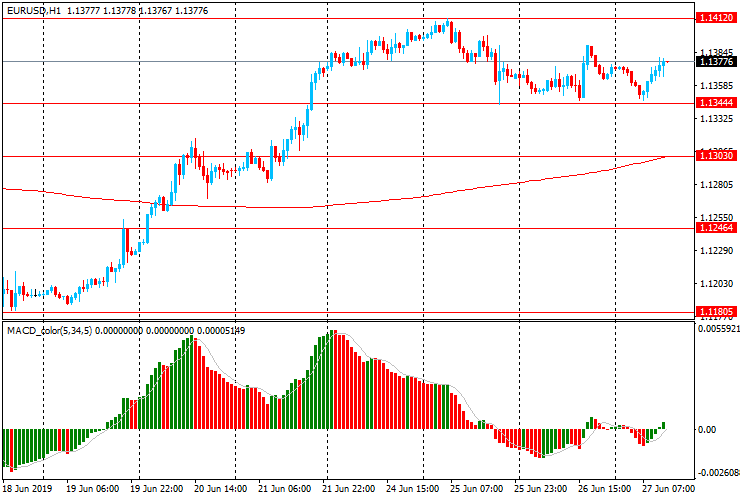740x500 pixels.
Task: Click the 25 Jun 07:00 time label
Action: tap(477, 488)
